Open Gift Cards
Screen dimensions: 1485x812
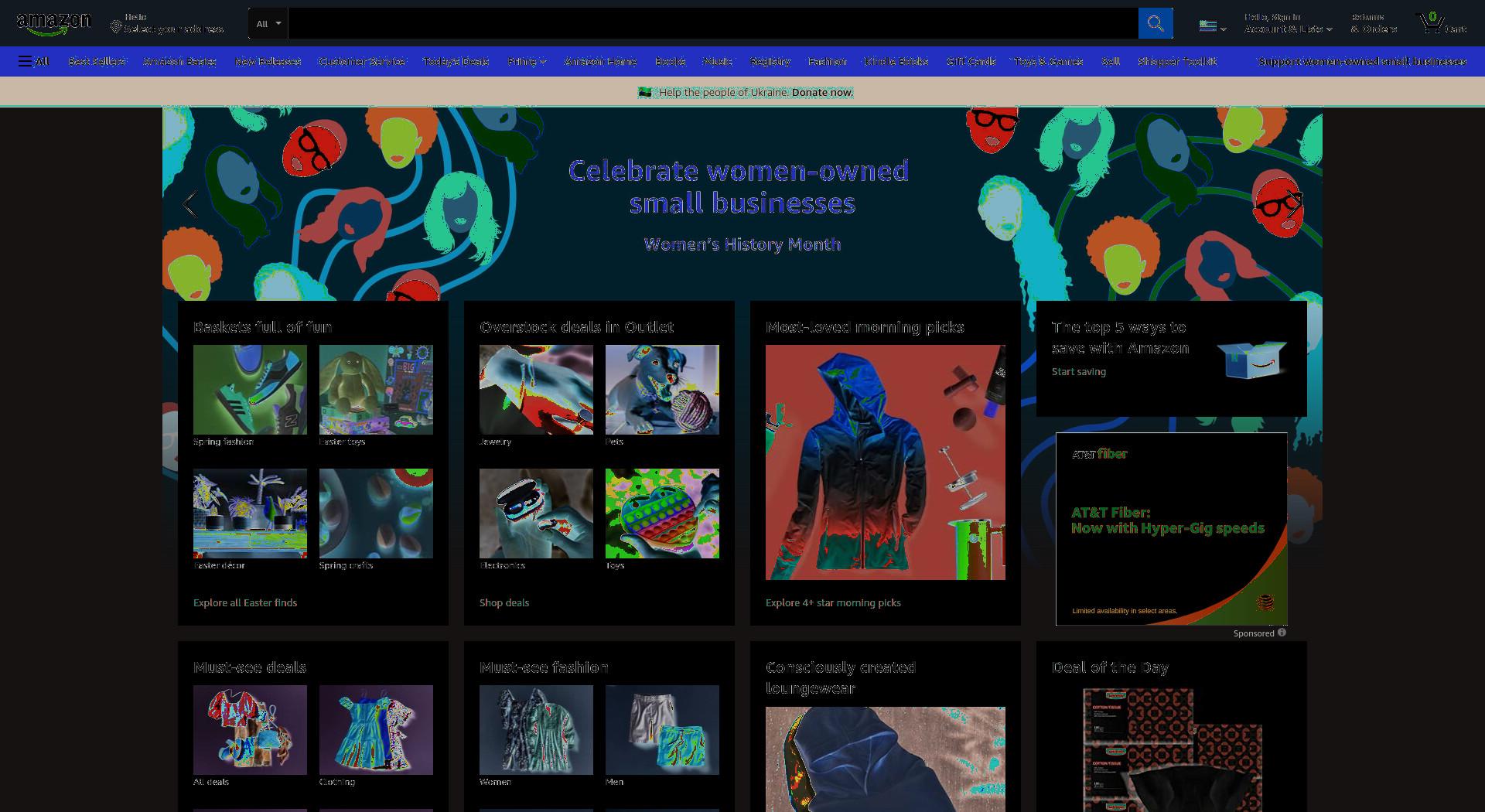[971, 61]
